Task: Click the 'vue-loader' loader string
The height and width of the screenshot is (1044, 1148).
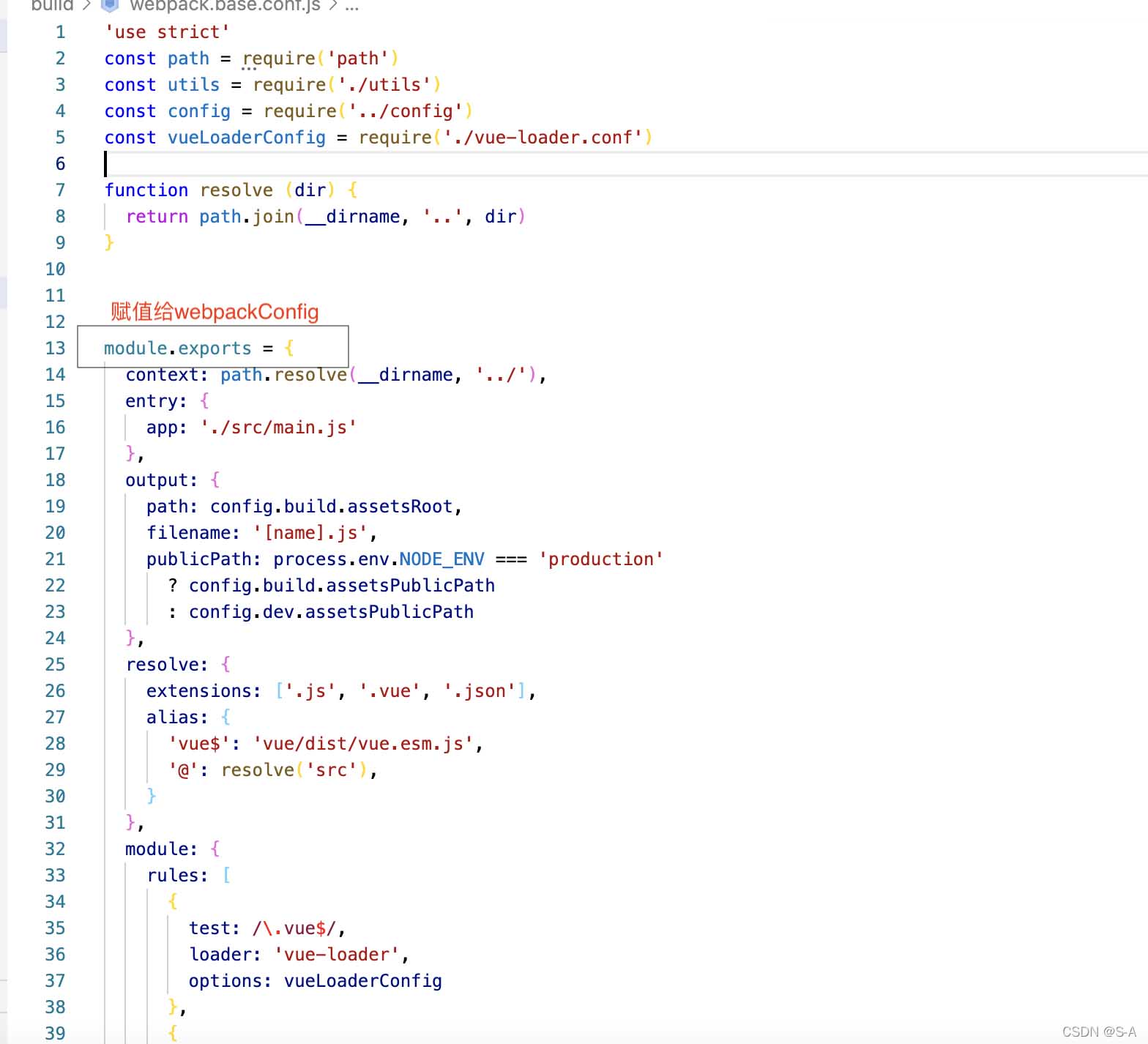Action: click(337, 955)
